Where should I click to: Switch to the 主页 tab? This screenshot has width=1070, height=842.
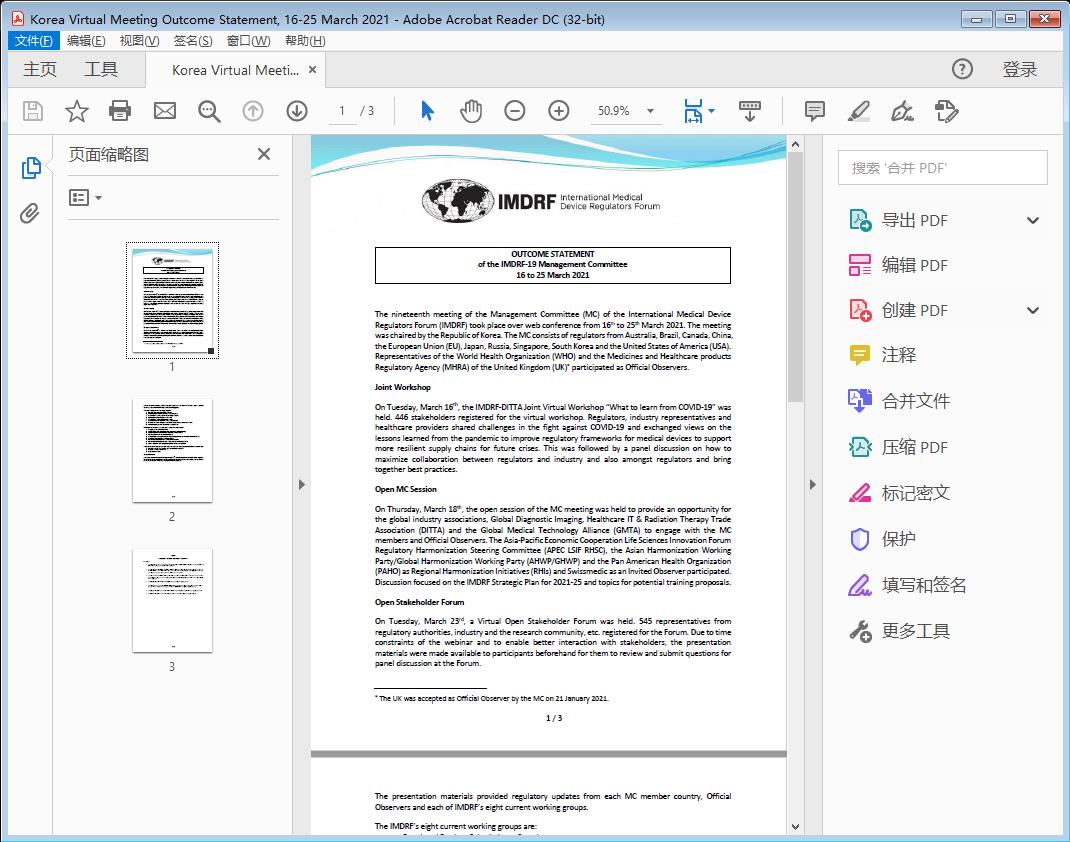coord(40,69)
